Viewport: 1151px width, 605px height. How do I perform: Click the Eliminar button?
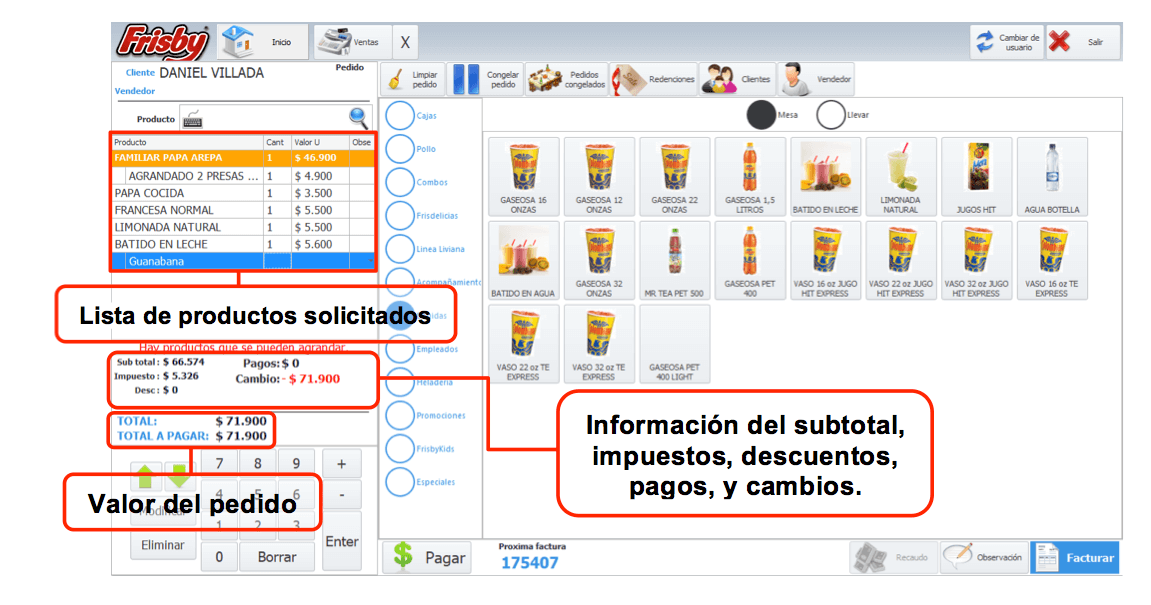pos(162,546)
